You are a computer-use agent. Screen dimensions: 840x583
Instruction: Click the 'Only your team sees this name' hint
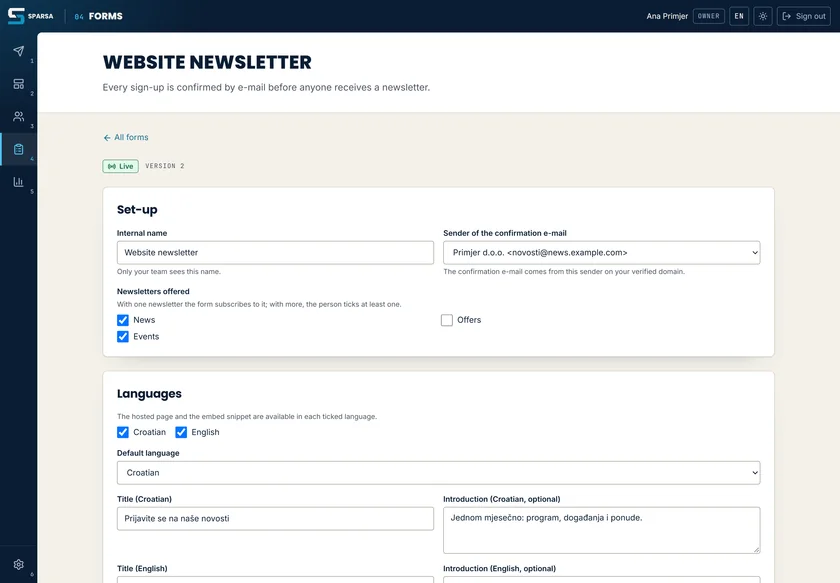[169, 272]
